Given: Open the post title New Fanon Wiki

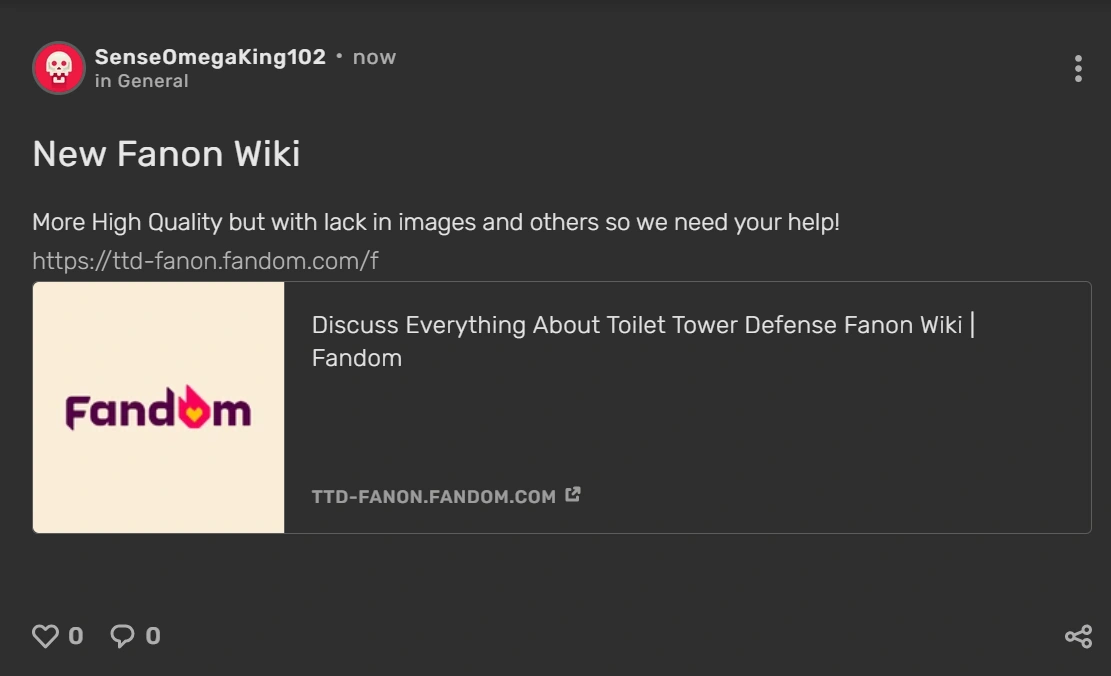Looking at the screenshot, I should (x=165, y=153).
